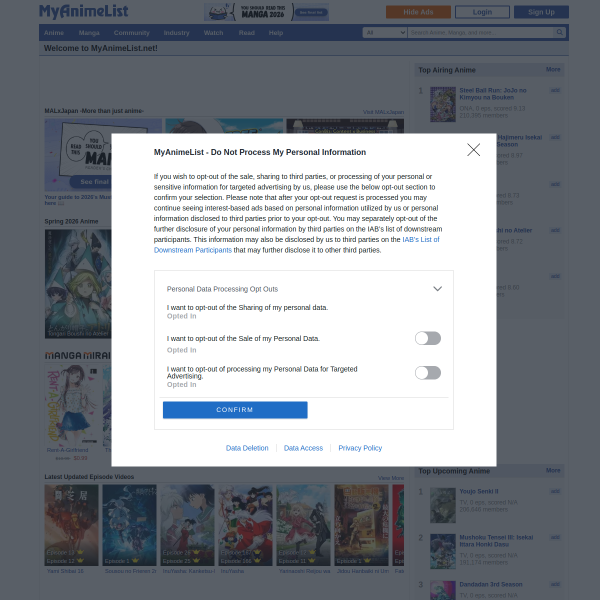Click the Hide Ads button

(x=418, y=12)
